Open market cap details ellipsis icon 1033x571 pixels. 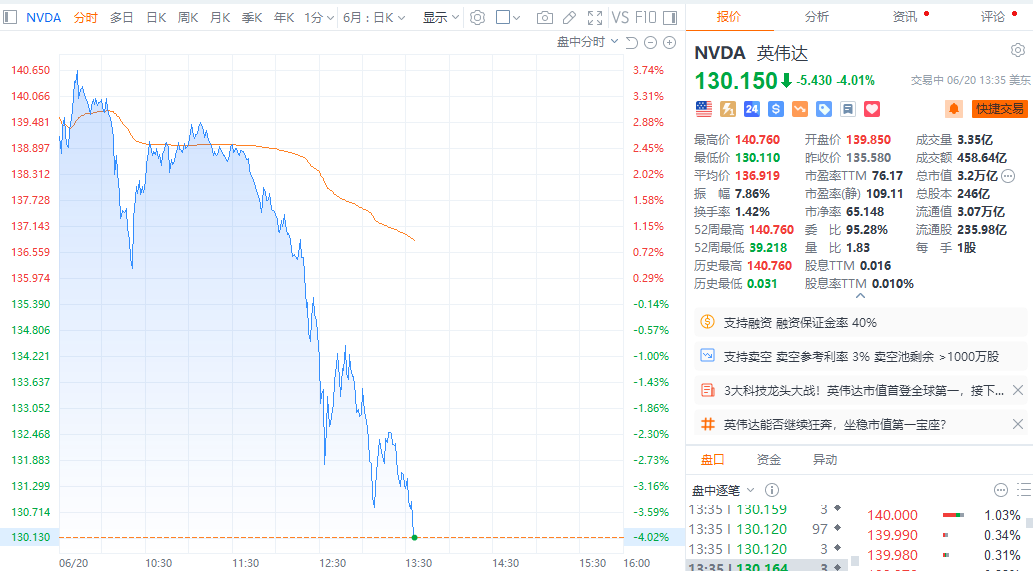[1008, 176]
